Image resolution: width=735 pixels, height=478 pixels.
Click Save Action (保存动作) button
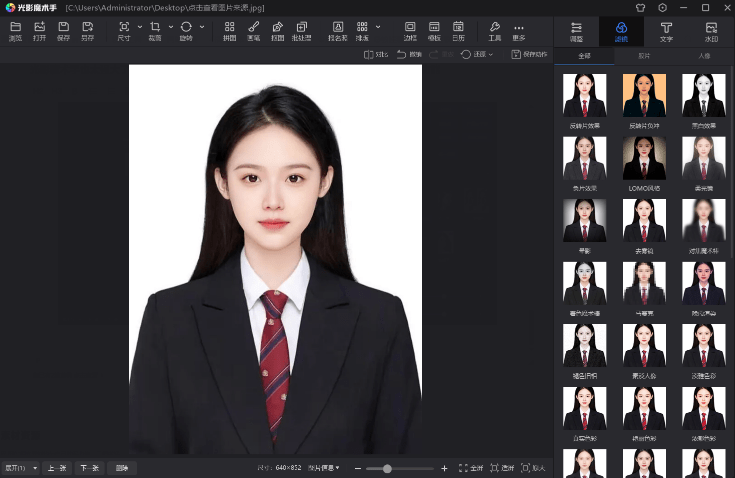pos(530,54)
